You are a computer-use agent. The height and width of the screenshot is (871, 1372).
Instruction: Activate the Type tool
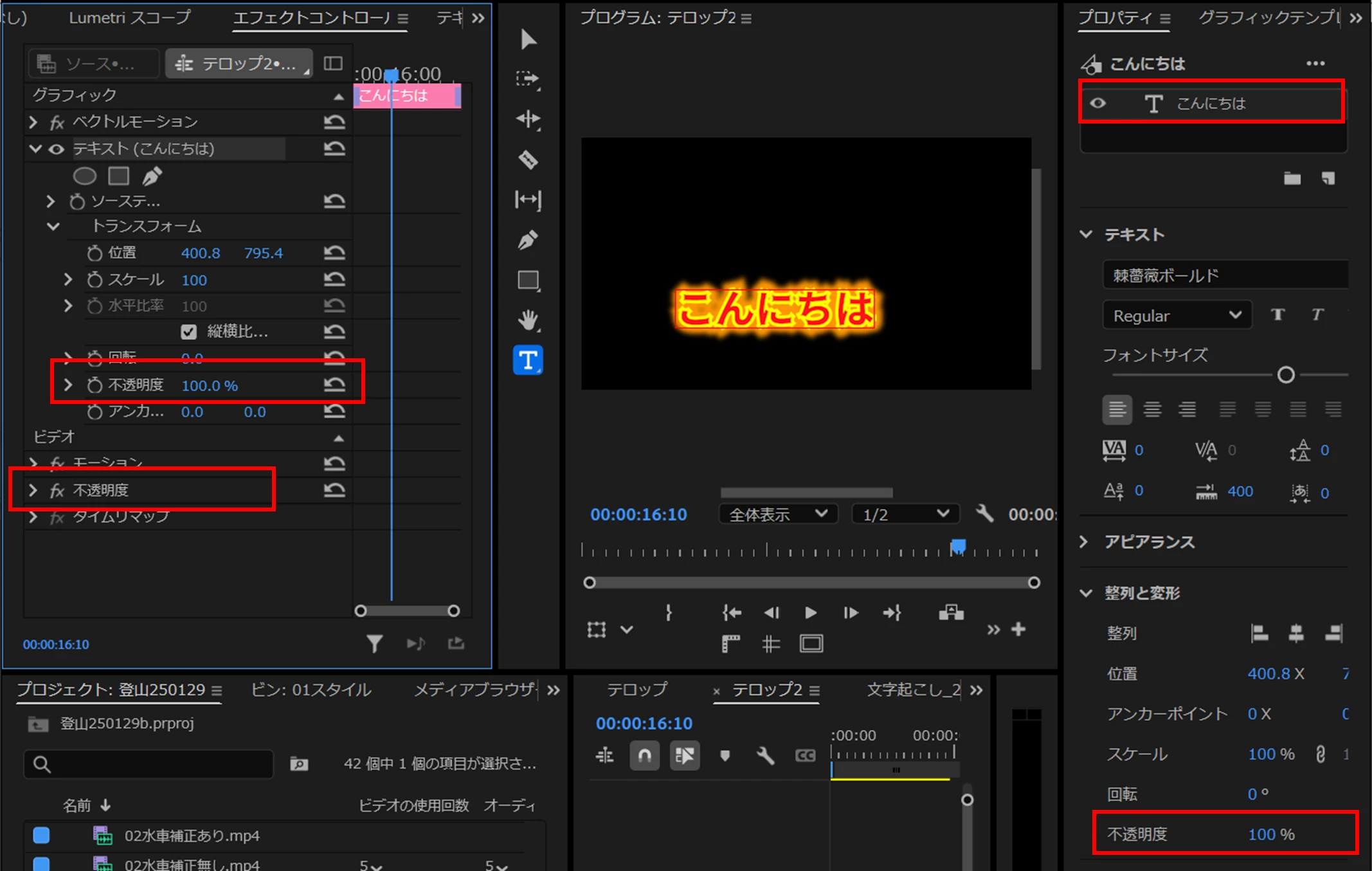point(528,360)
